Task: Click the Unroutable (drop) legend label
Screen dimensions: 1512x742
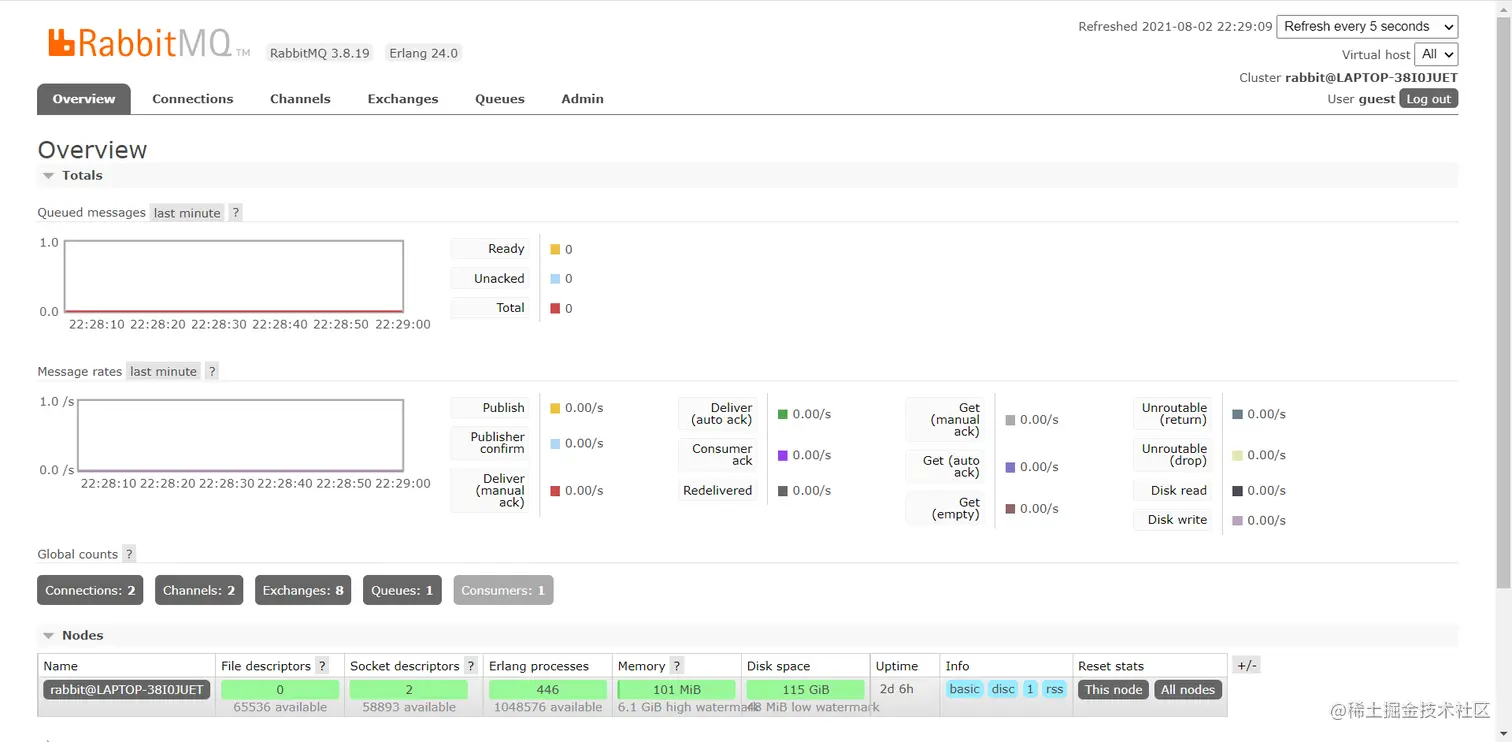Action: pyautogui.click(x=1174, y=455)
